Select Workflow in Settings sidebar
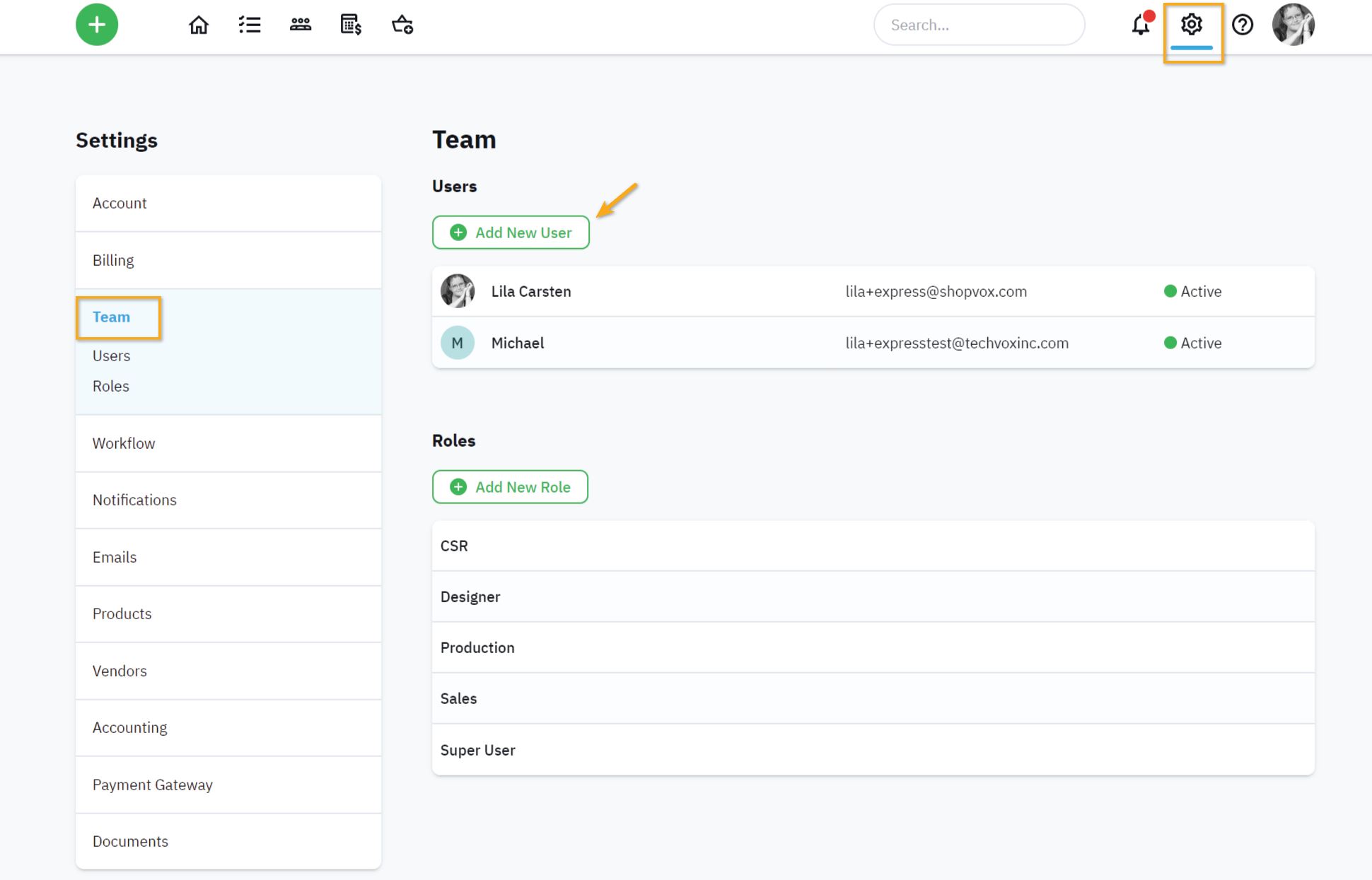The height and width of the screenshot is (880, 1372). pos(228,443)
